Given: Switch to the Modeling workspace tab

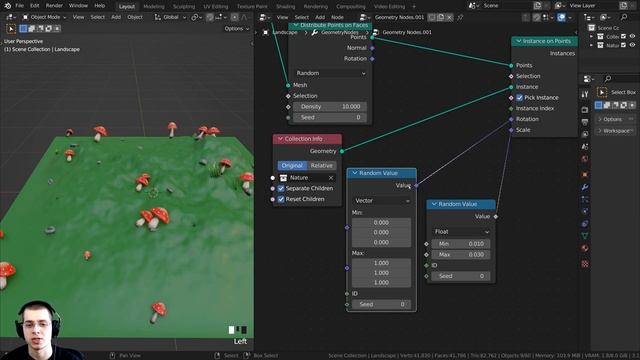Looking at the screenshot, I should [154, 7].
